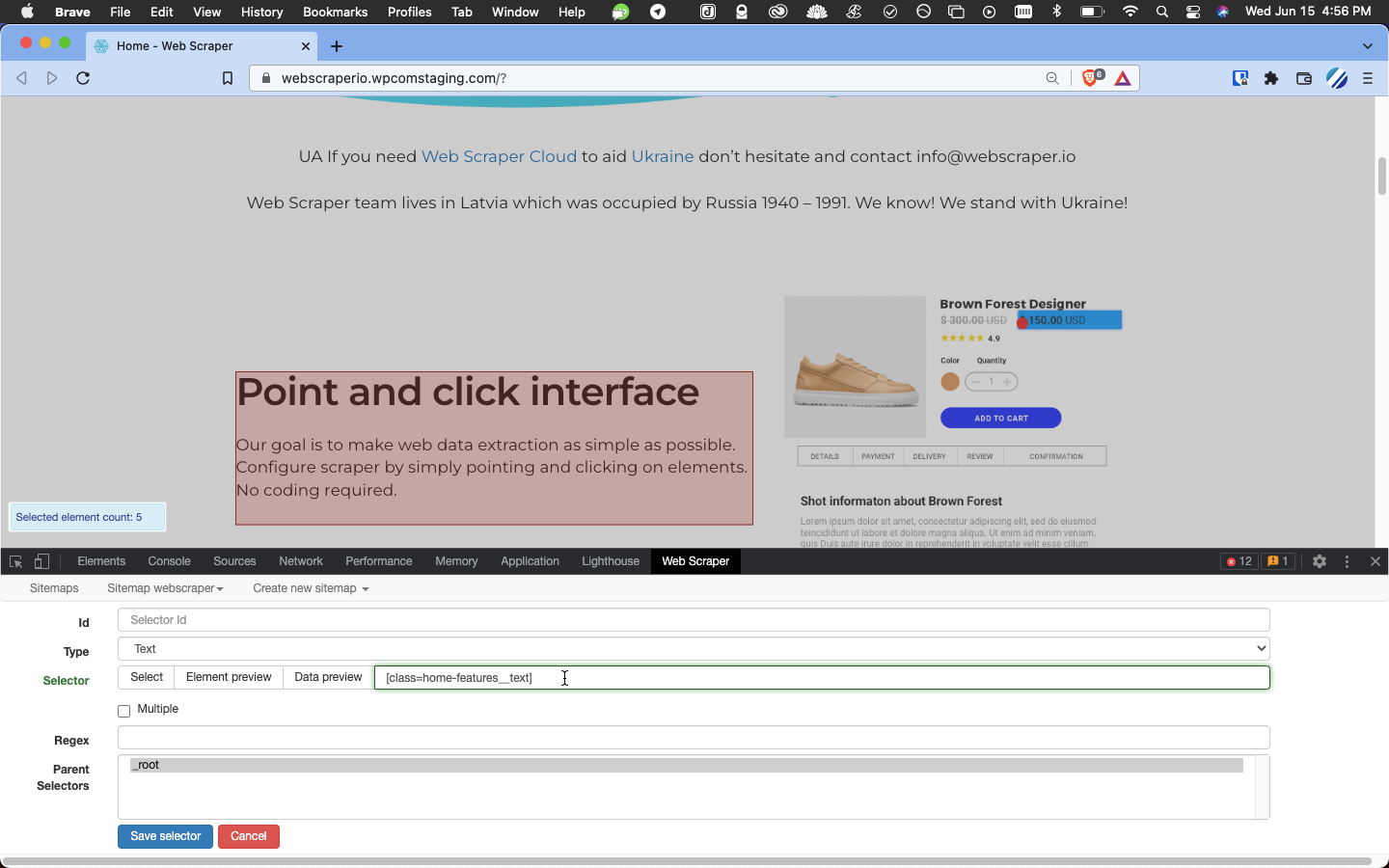
Task: Enable the Multiple checkbox
Action: point(123,711)
